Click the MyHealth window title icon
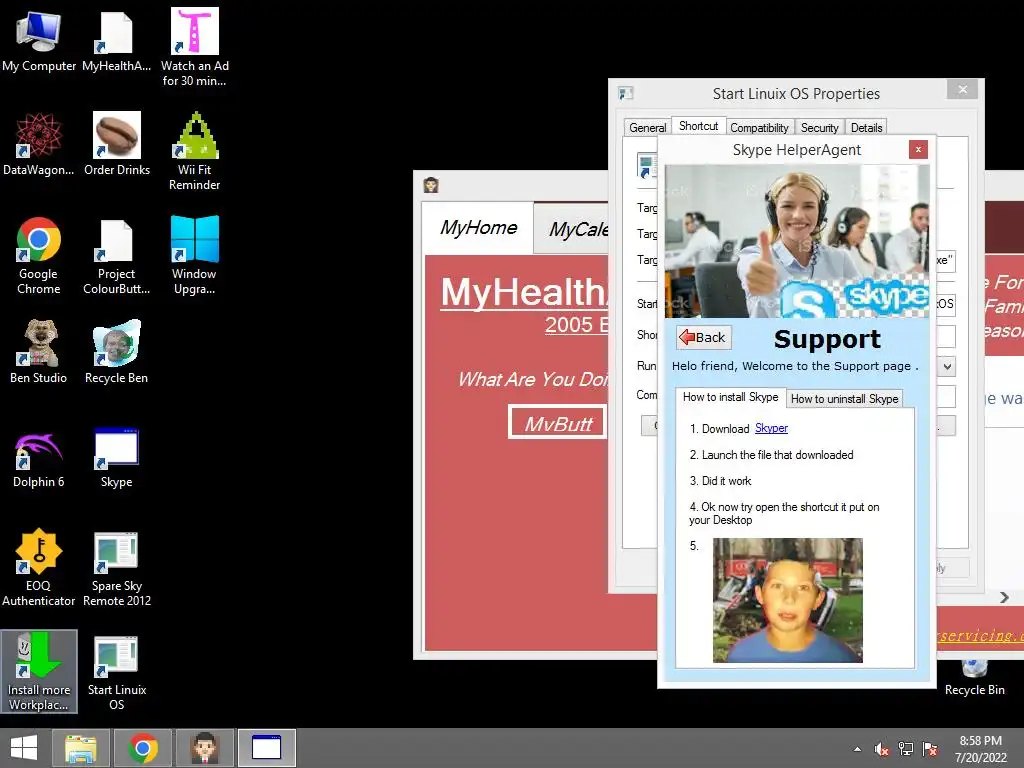1024x768 pixels. point(430,185)
